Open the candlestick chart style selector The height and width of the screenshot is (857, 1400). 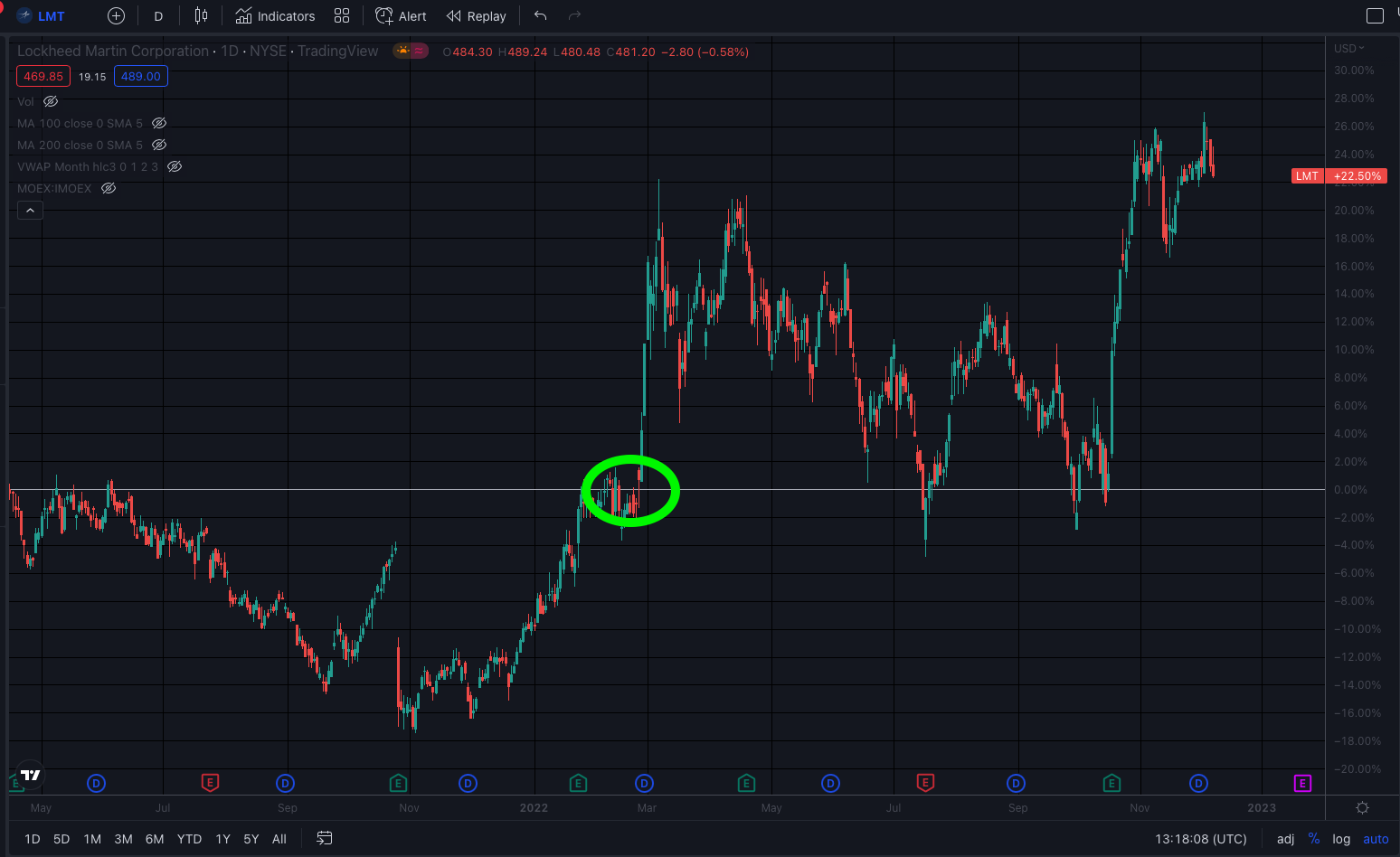click(x=201, y=16)
